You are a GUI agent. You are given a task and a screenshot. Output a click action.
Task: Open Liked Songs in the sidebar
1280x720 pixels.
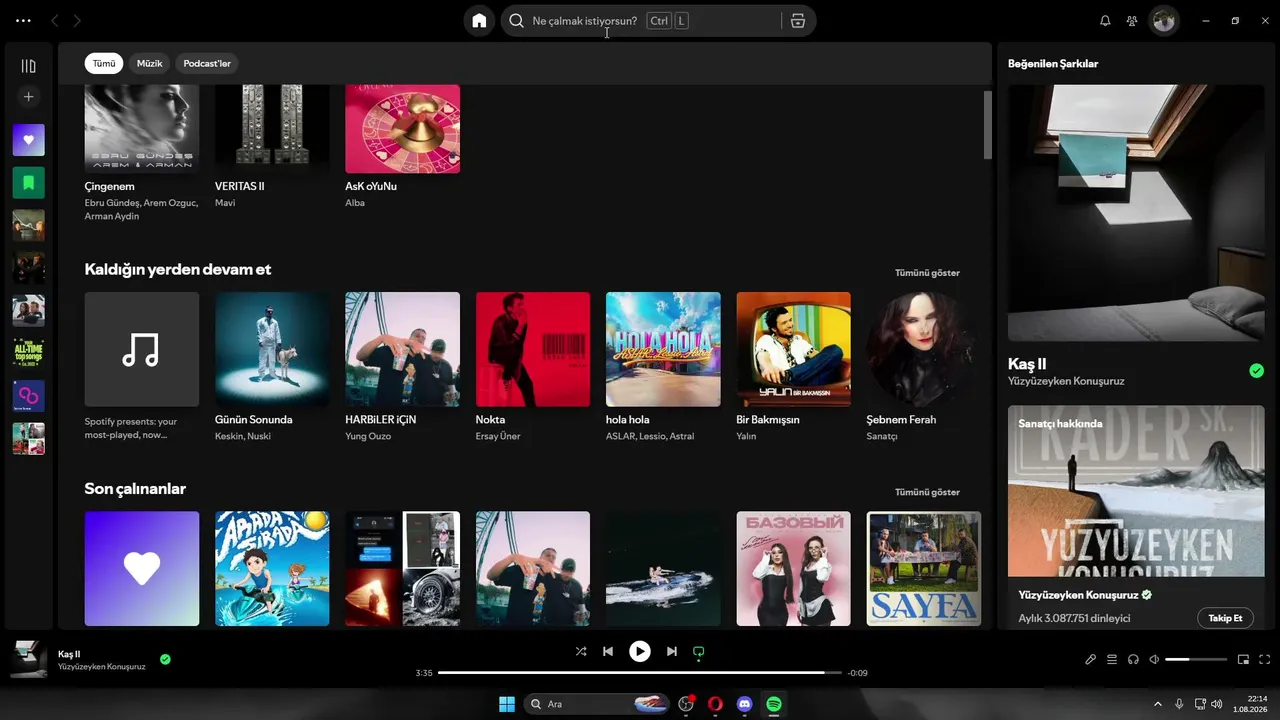point(28,140)
